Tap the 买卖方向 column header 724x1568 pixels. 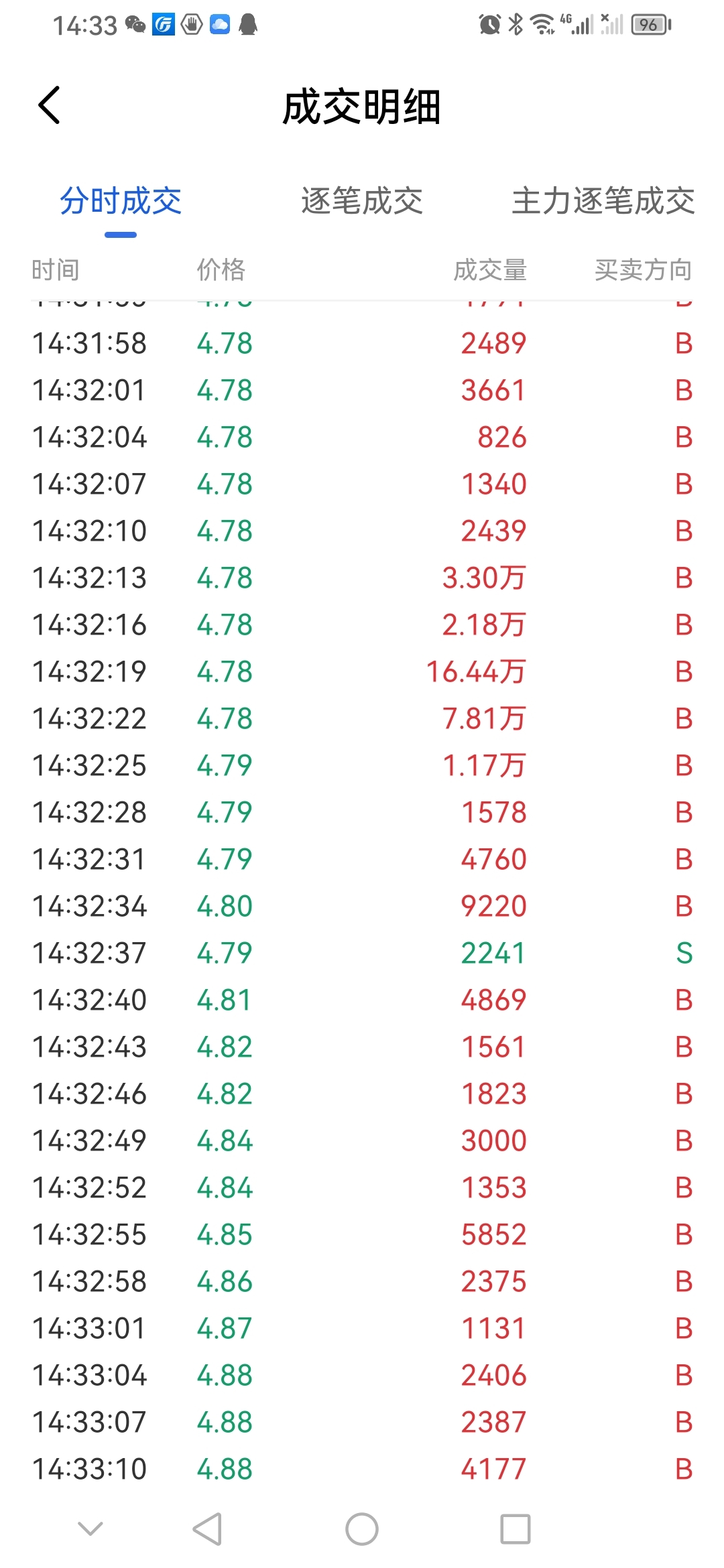coord(643,270)
